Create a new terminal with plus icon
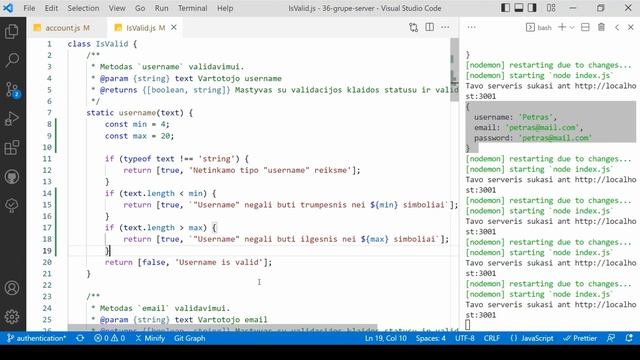The height and width of the screenshot is (360, 640). point(562,27)
